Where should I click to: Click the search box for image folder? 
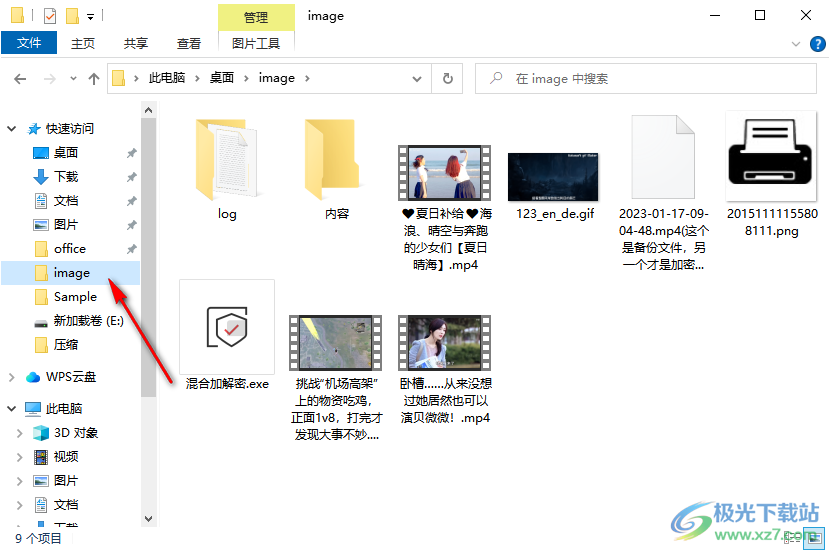coord(646,78)
